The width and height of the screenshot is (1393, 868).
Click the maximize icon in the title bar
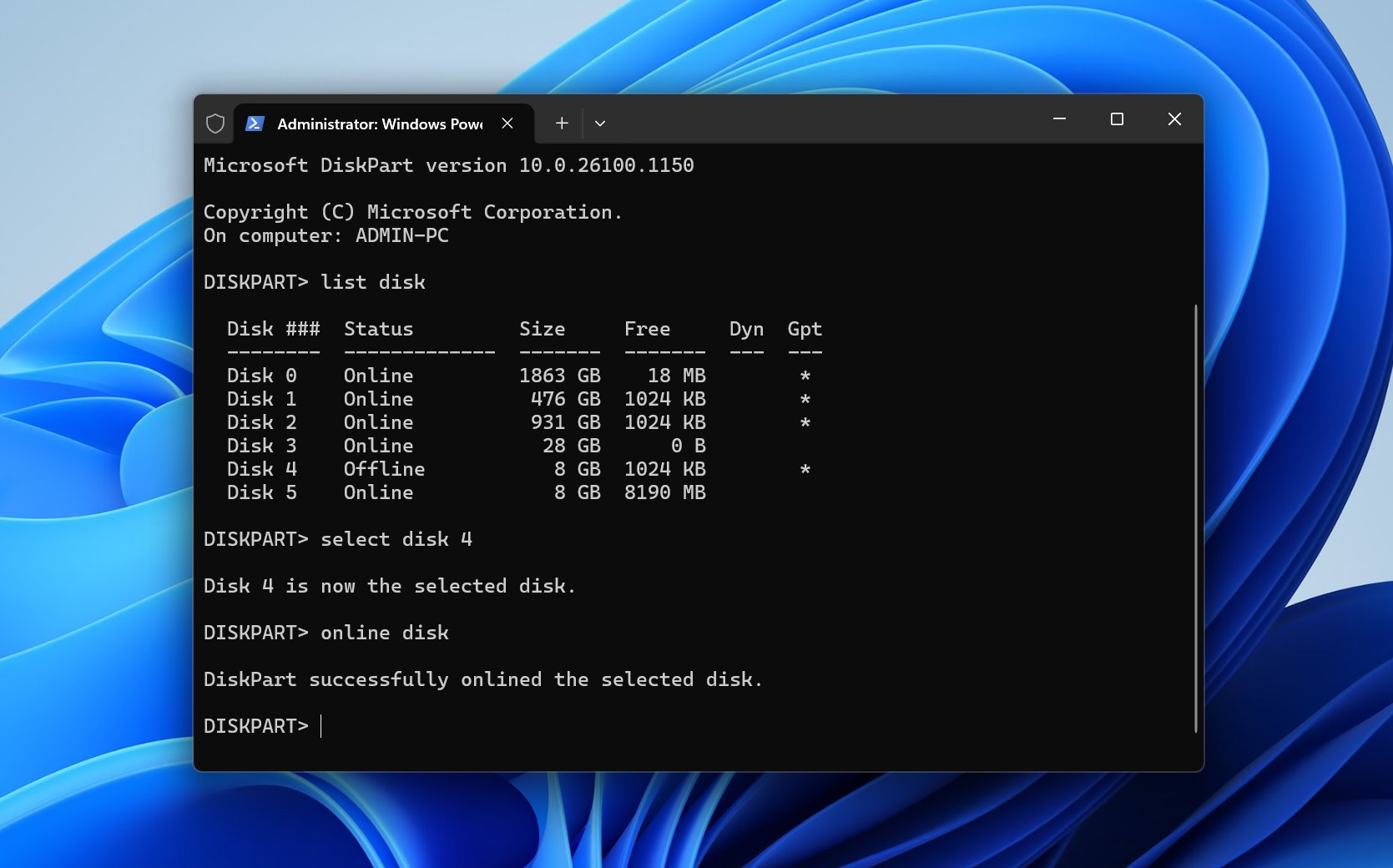[x=1117, y=119]
